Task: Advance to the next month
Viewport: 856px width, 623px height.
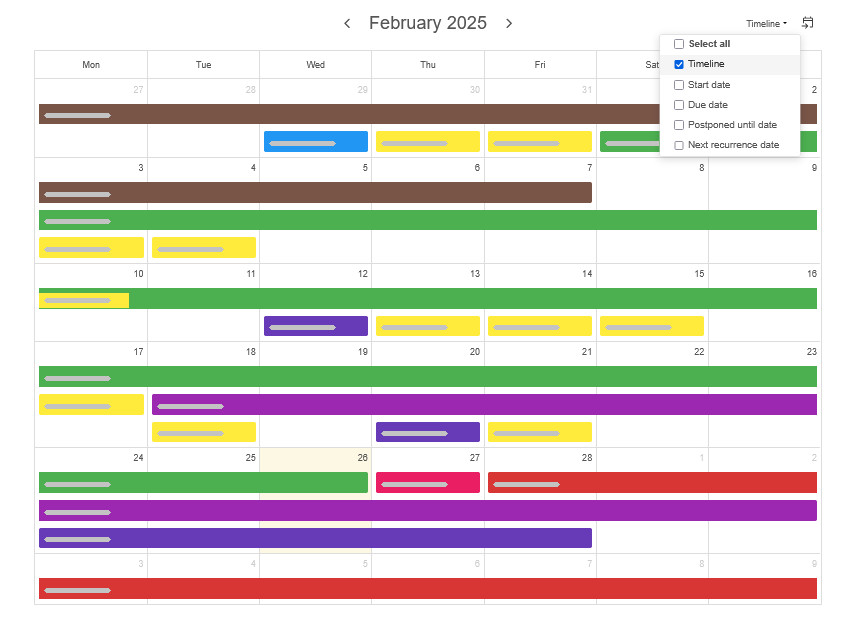Action: 509,23
